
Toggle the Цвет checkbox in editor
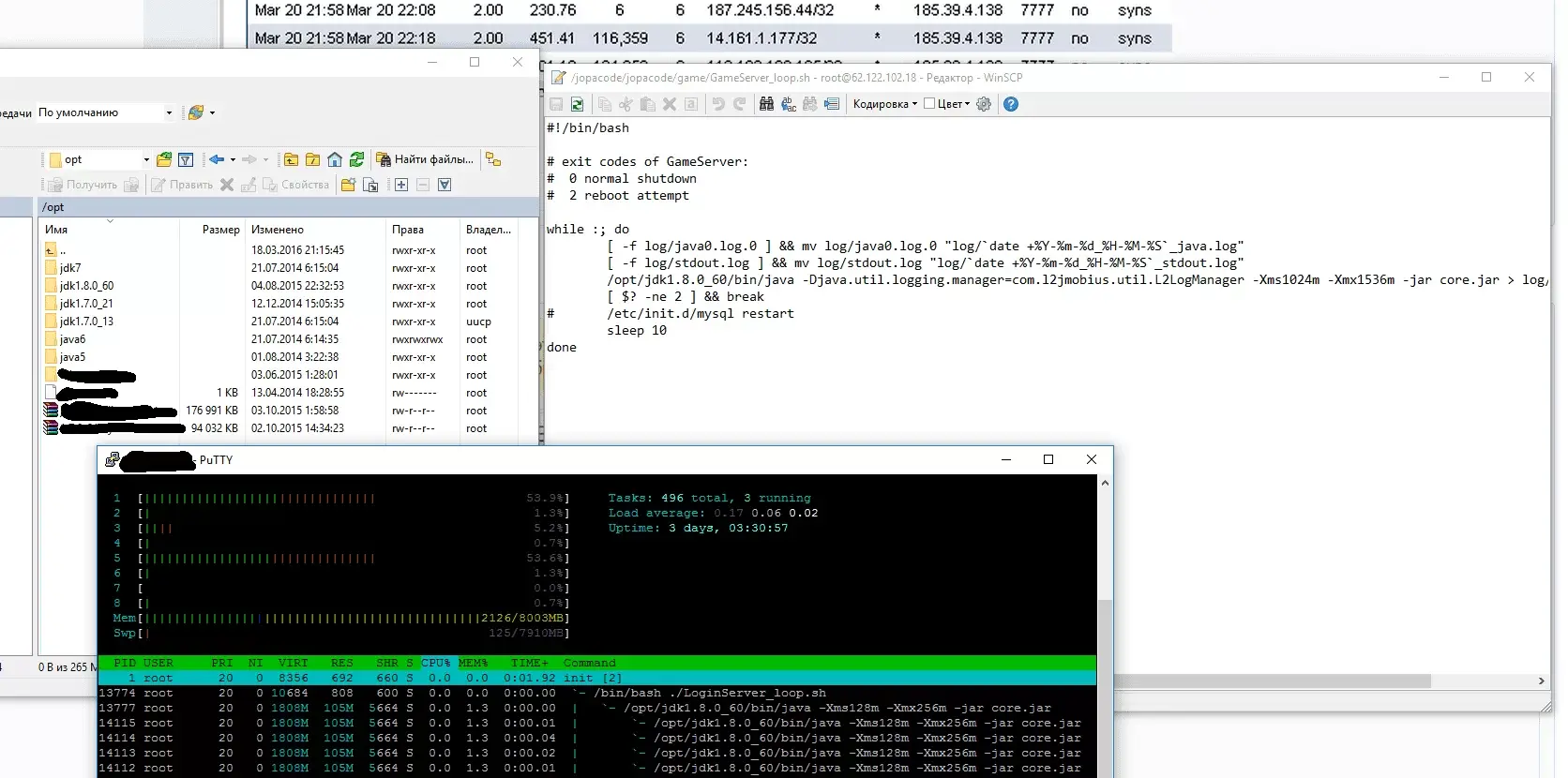pyautogui.click(x=929, y=104)
